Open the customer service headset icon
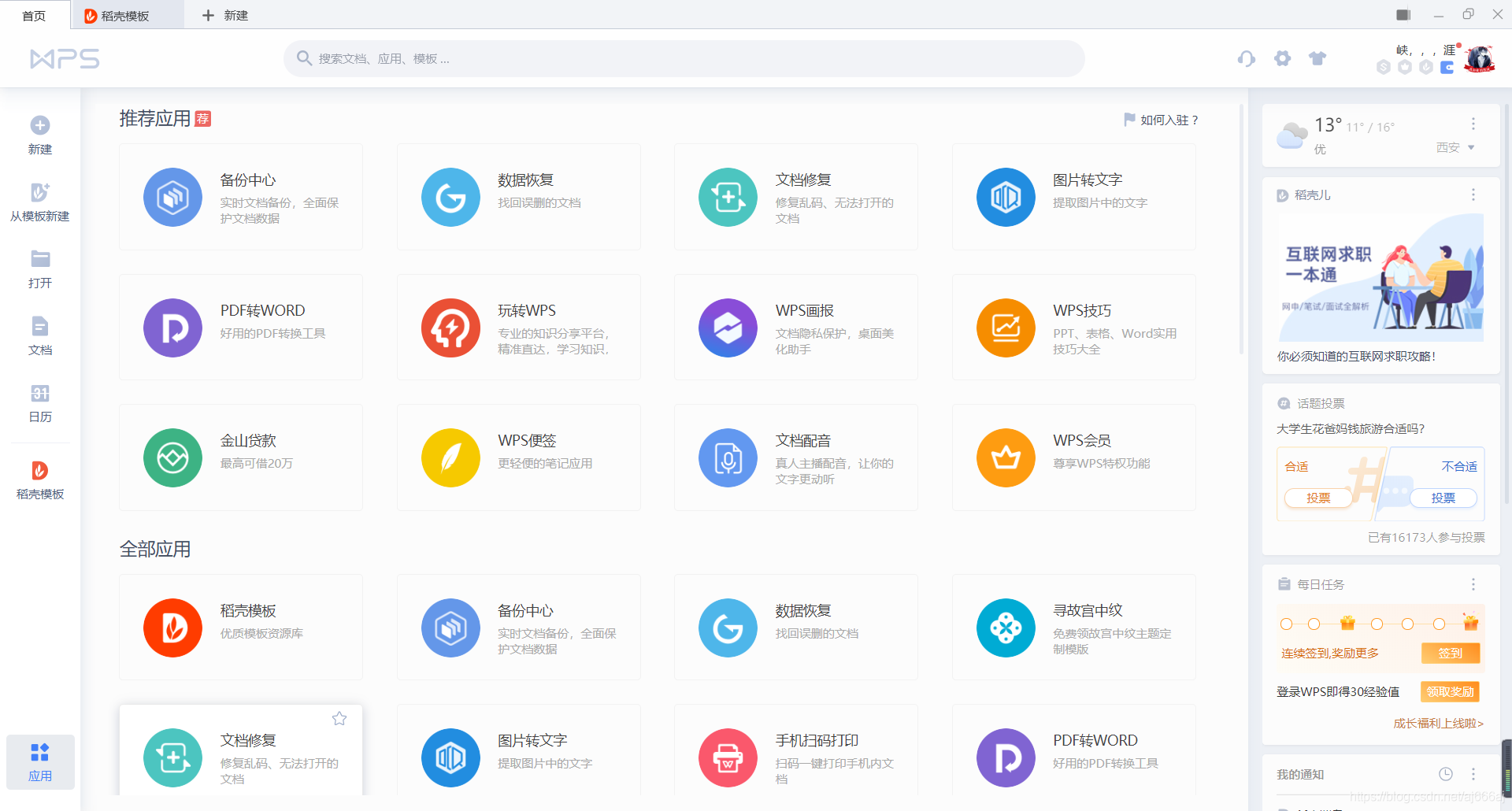This screenshot has width=1512, height=811. [1247, 58]
